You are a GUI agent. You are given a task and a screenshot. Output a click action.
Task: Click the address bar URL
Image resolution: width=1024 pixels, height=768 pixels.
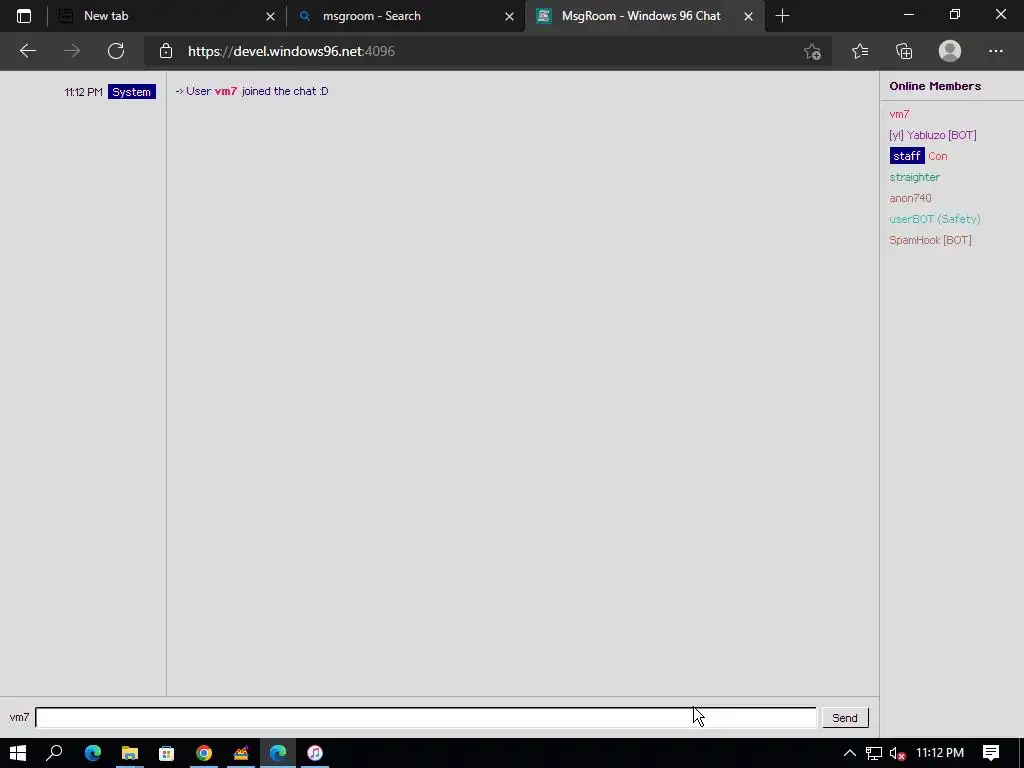coord(291,51)
